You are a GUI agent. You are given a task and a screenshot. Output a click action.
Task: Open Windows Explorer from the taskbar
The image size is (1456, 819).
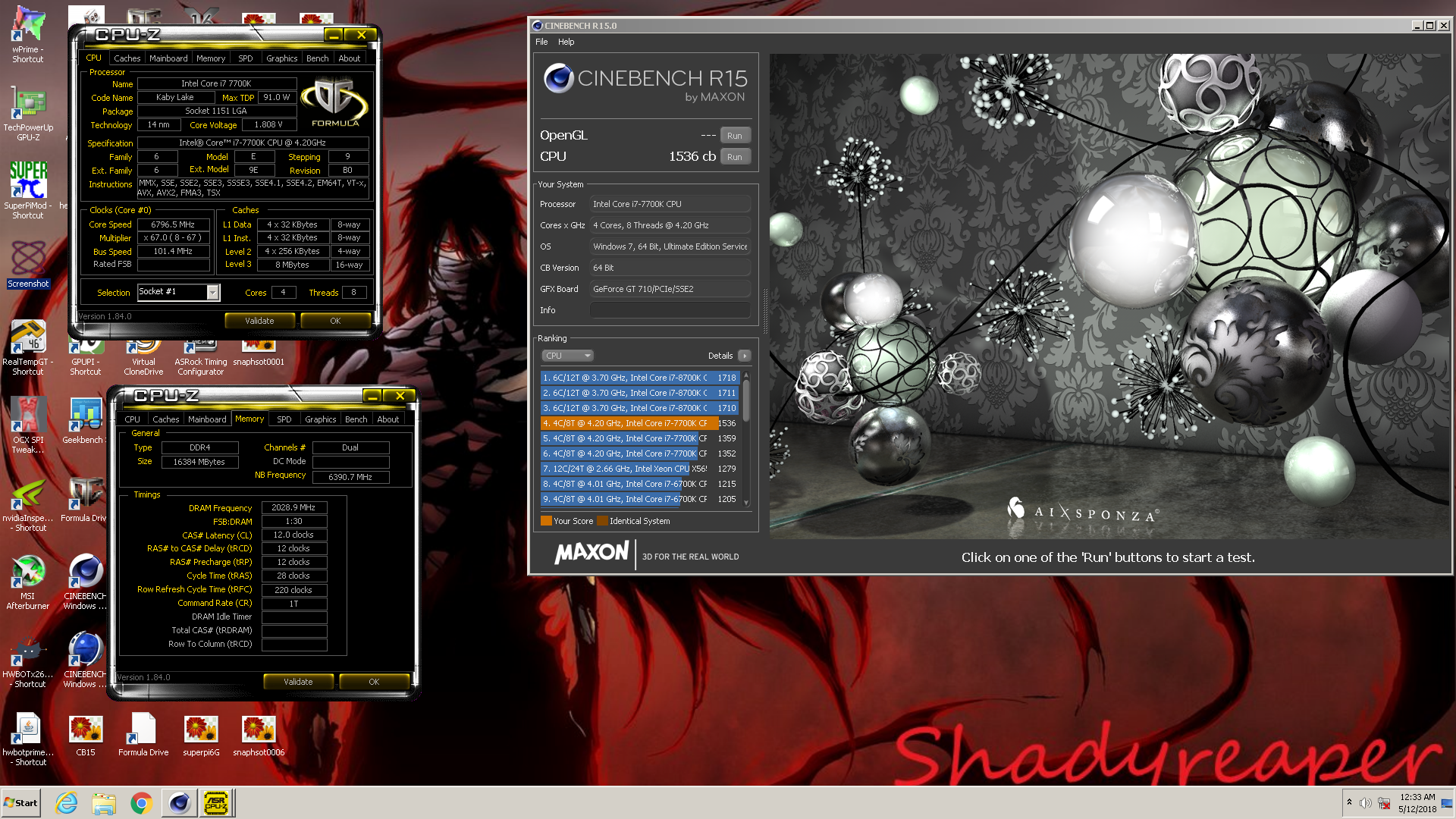pos(104,803)
